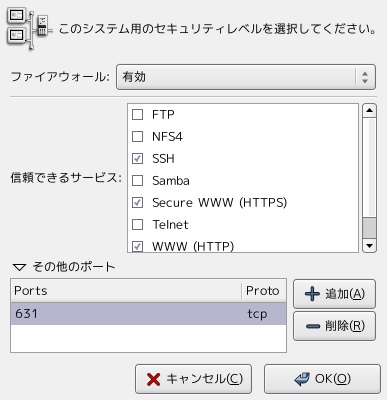Click the services list scrollbar thumb
The height and width of the screenshot is (400, 387).
[x=369, y=228]
